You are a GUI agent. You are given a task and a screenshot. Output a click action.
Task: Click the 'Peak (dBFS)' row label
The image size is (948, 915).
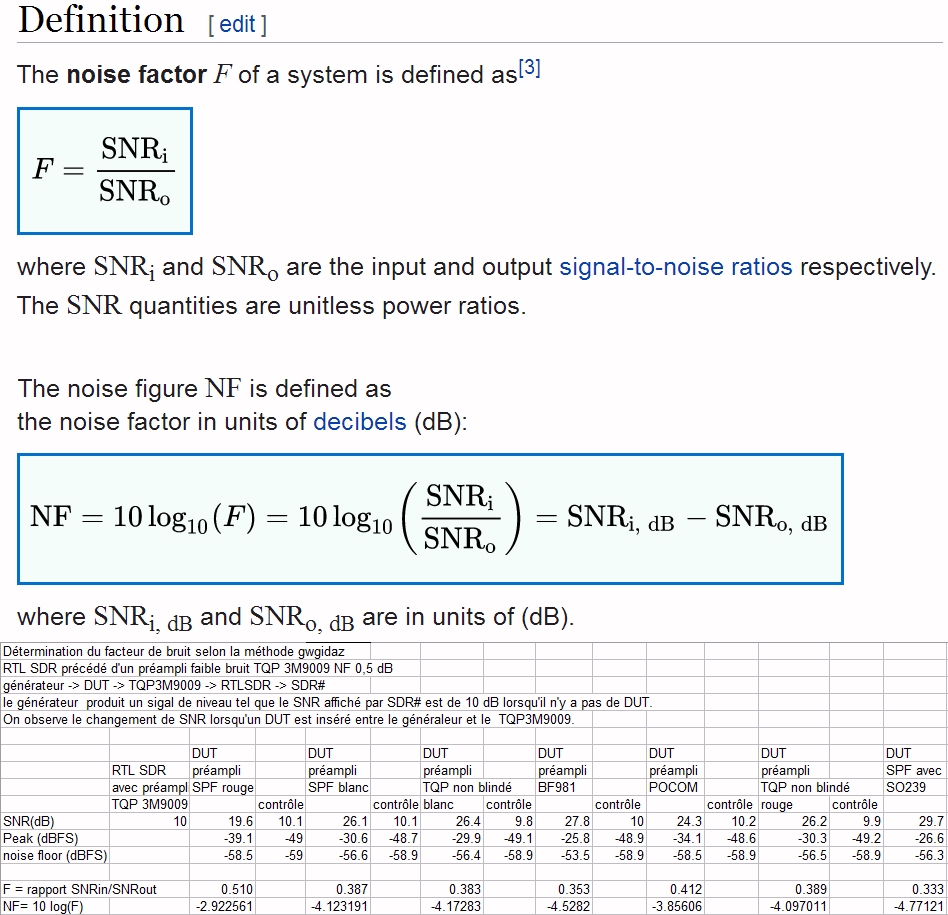[x=41, y=838]
